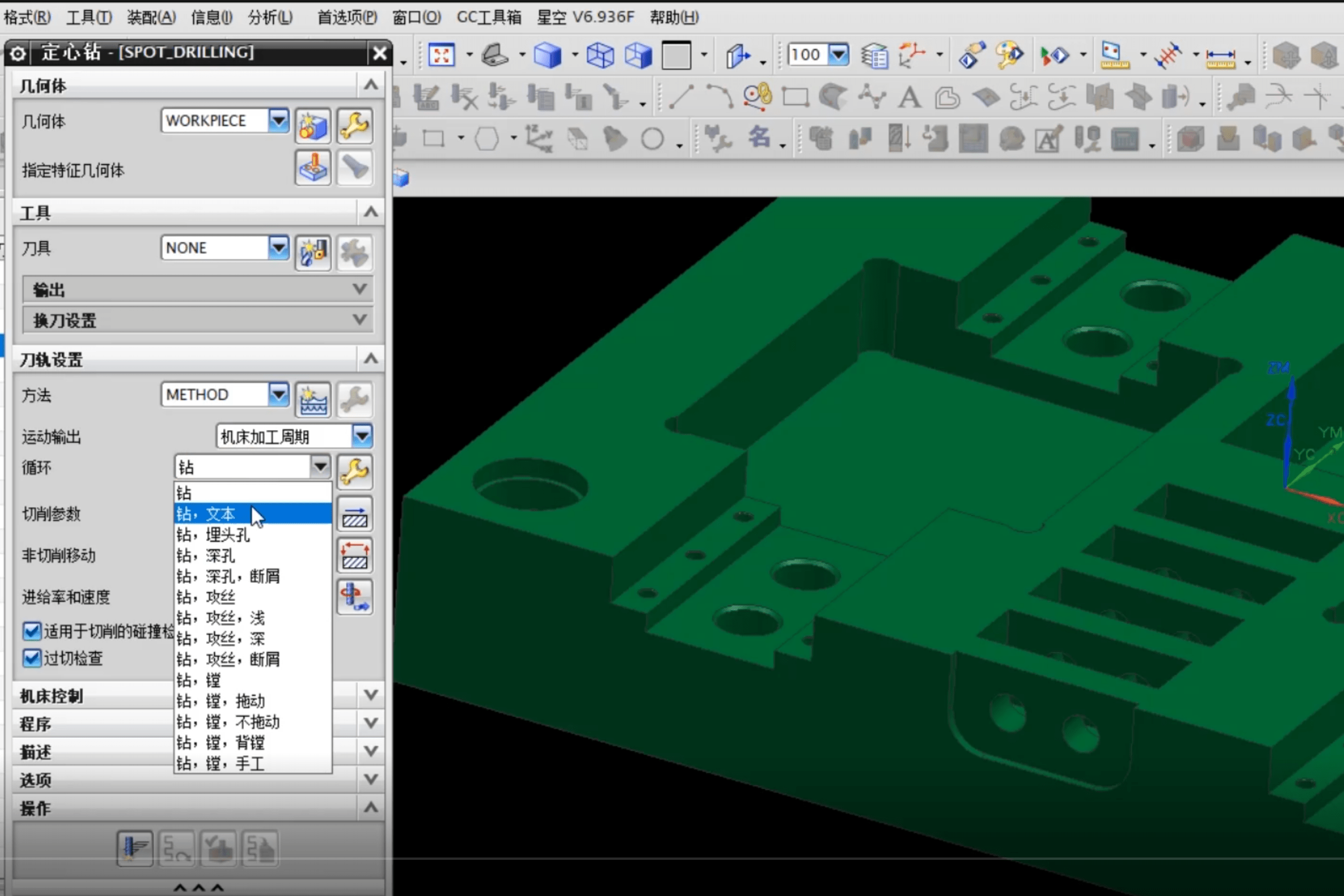Image resolution: width=1344 pixels, height=896 pixels.
Task: Open the WORKPIECE geometry dropdown
Action: (x=278, y=121)
